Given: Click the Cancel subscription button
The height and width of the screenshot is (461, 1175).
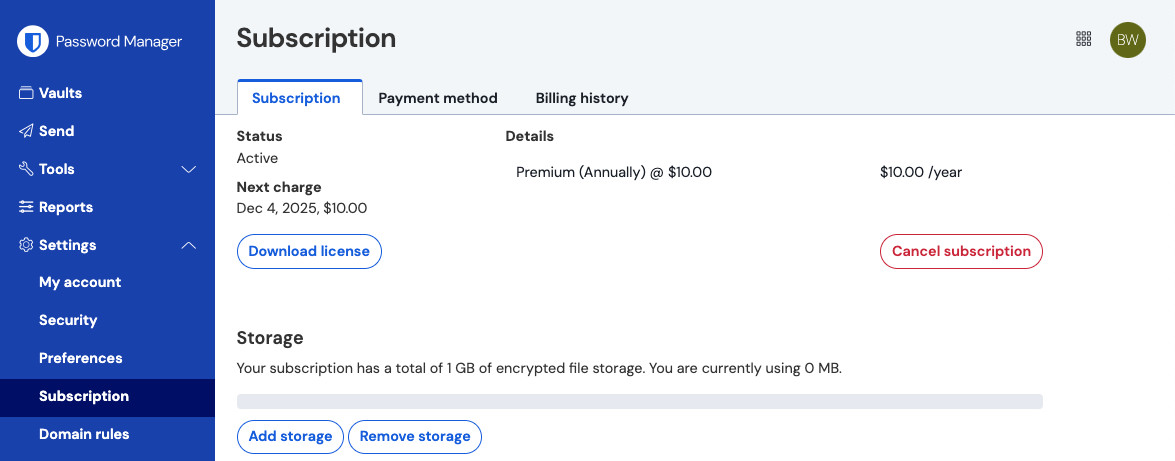Looking at the screenshot, I should click(960, 251).
